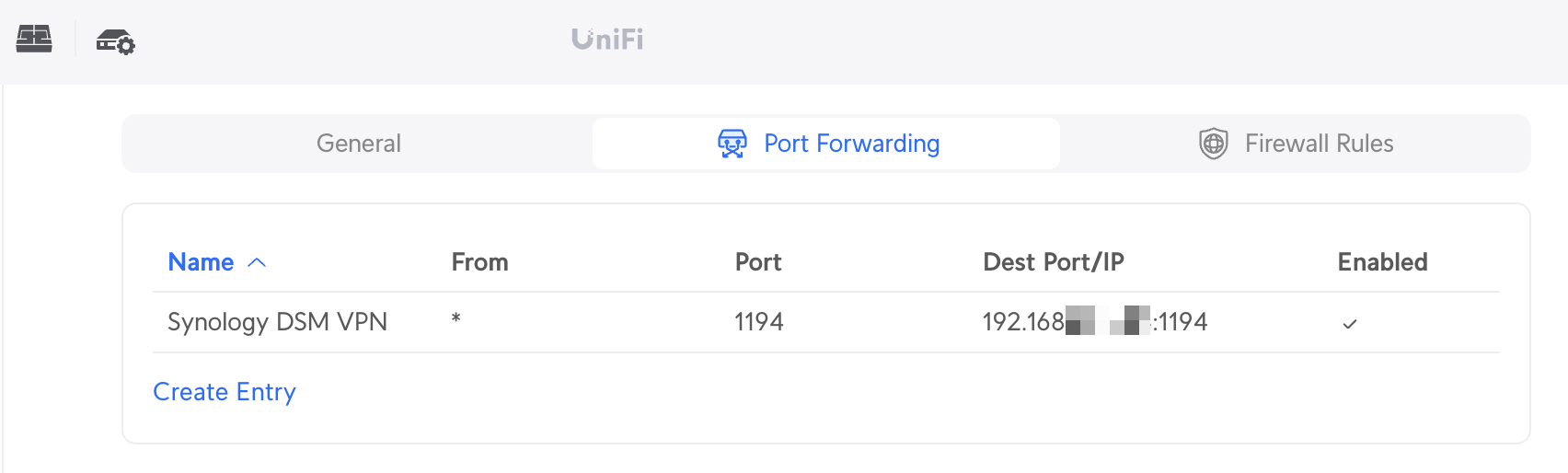Sort by the Name column header
Image resolution: width=1568 pixels, height=473 pixels.
[x=201, y=262]
